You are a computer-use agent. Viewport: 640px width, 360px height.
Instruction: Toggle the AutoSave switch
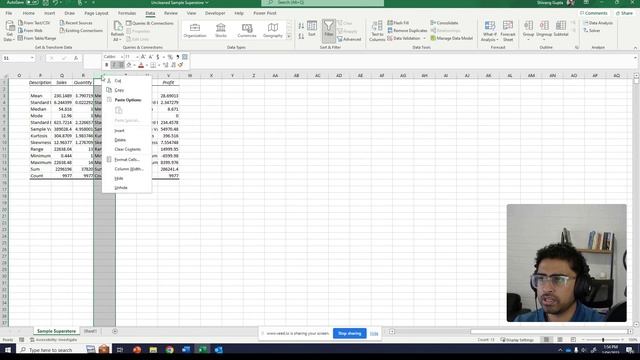tap(32, 3)
